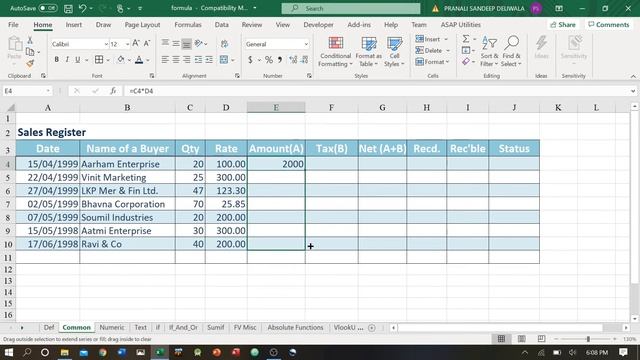Click the Undo arrow icon
The image size is (640, 360).
83,8
